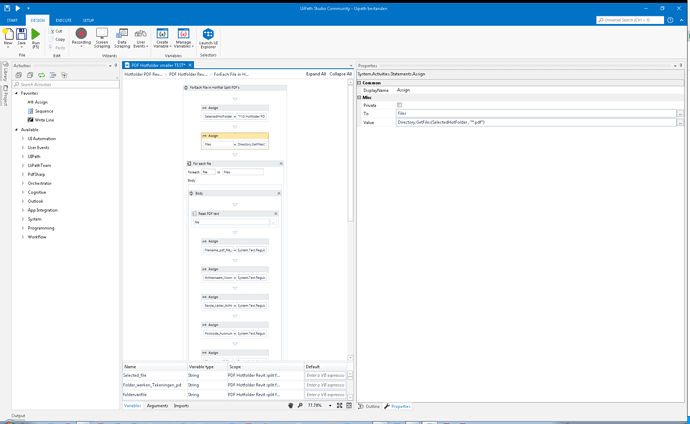The image size is (690, 424).
Task: Click the Copy command in Edit group
Action: tap(57, 39)
